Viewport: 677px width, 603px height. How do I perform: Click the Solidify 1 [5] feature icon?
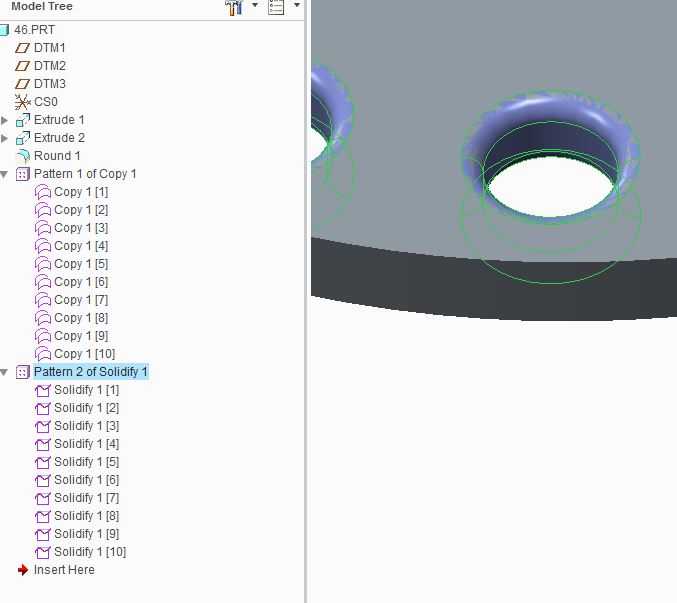click(x=43, y=462)
